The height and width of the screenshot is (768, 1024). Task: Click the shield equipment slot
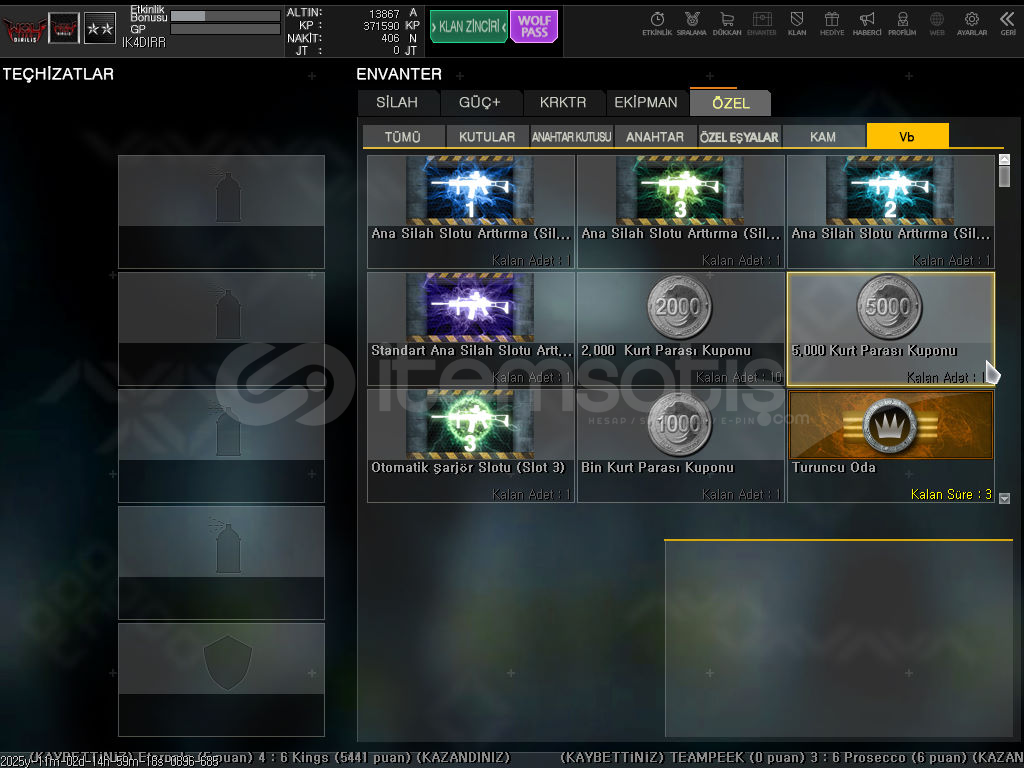[x=221, y=679]
